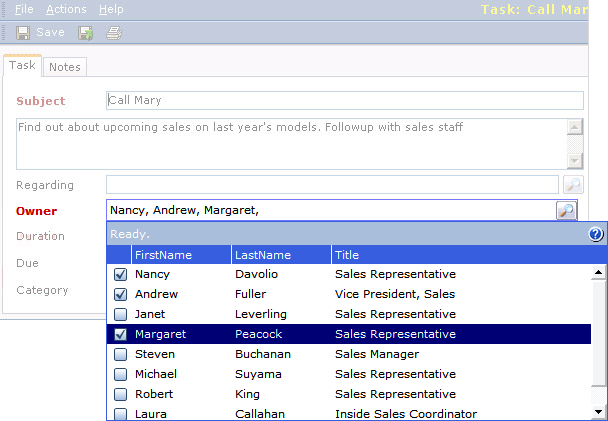This screenshot has height=421, width=608.
Task: Click the Subject field containing Call Mary
Action: pos(345,100)
